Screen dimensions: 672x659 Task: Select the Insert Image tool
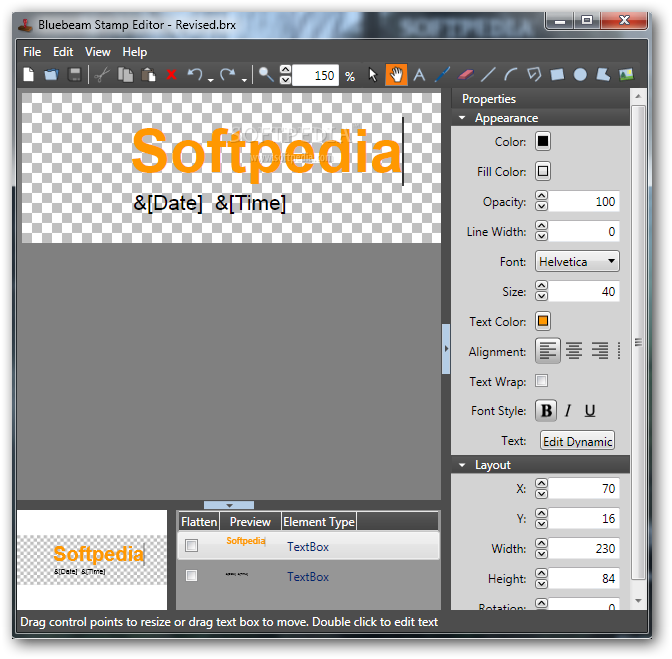tap(626, 75)
